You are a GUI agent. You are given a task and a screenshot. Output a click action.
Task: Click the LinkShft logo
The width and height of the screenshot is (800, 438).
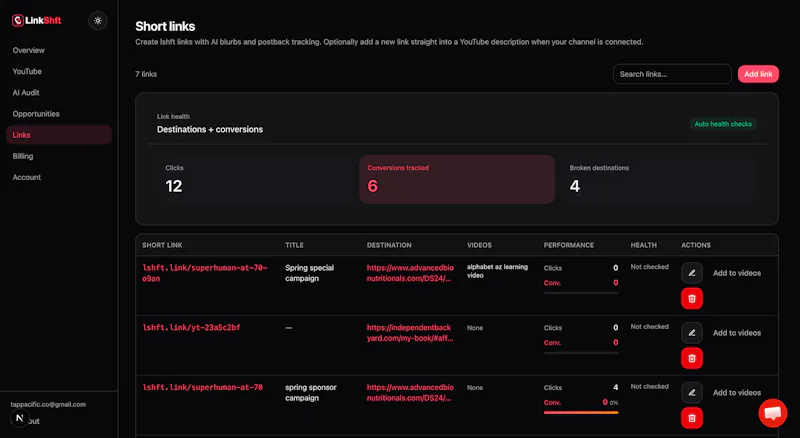coord(36,20)
